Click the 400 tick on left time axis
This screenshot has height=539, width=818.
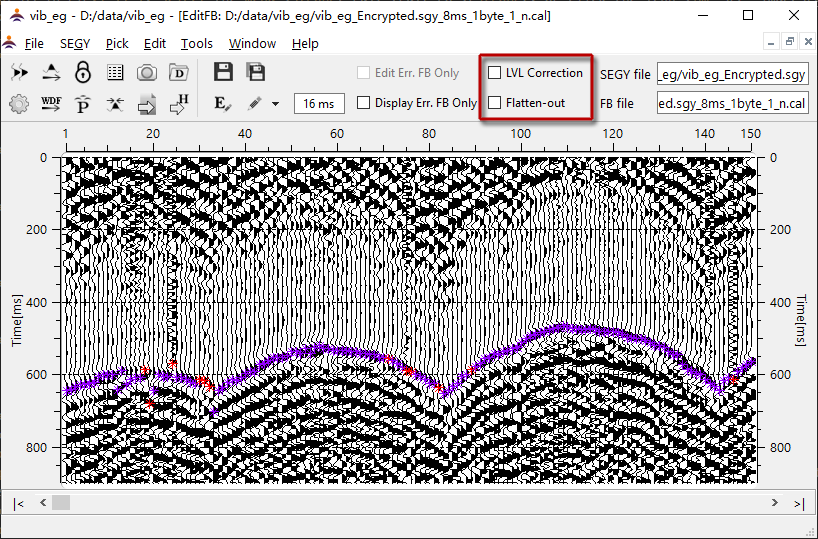36,302
